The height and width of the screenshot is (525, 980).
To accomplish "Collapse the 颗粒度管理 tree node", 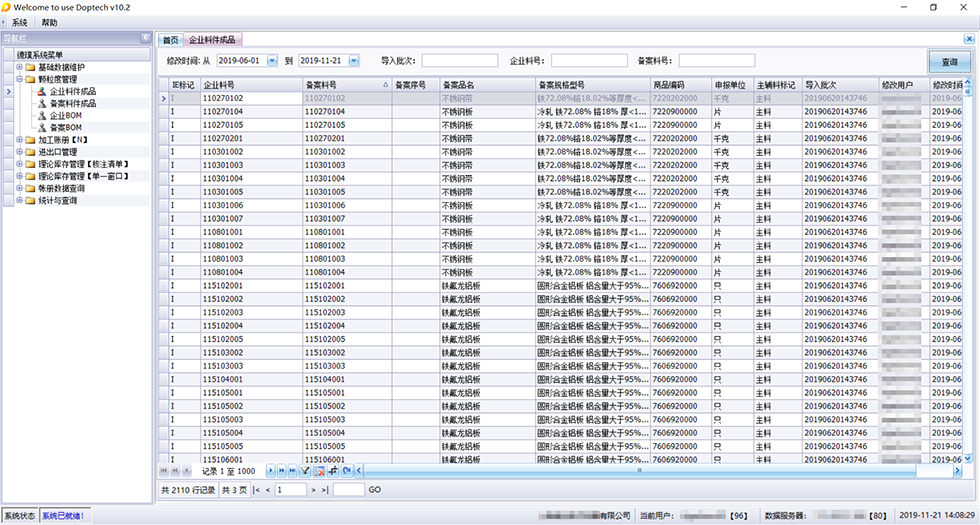I will coord(18,79).
